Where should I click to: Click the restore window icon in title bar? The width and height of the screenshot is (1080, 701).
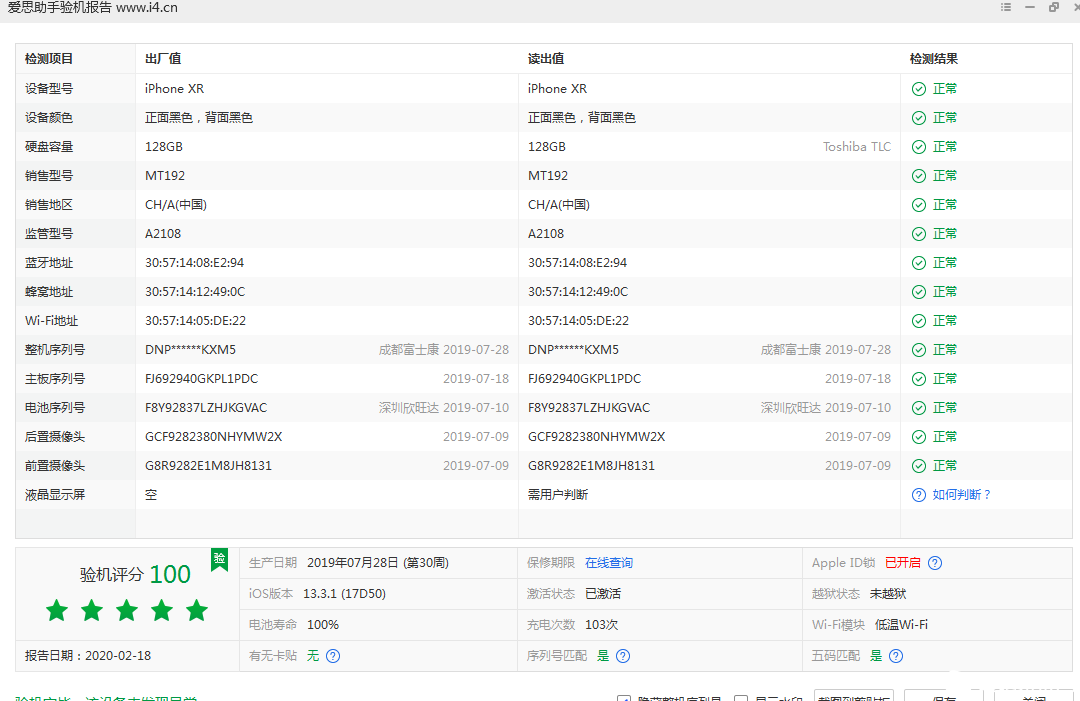tap(1054, 7)
